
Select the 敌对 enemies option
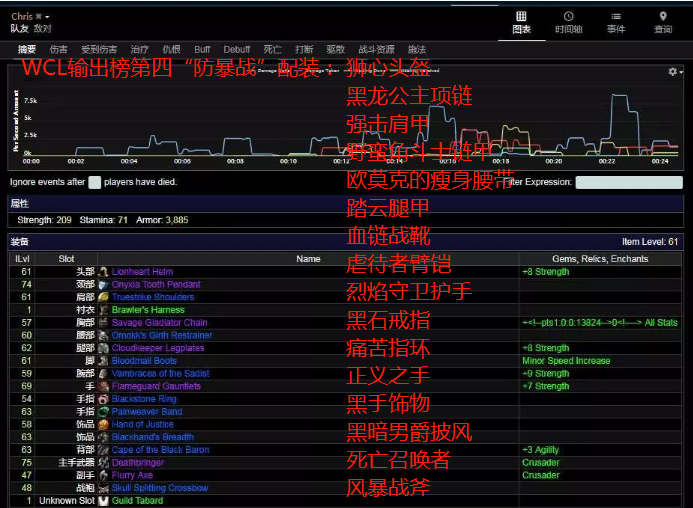click(x=42, y=29)
